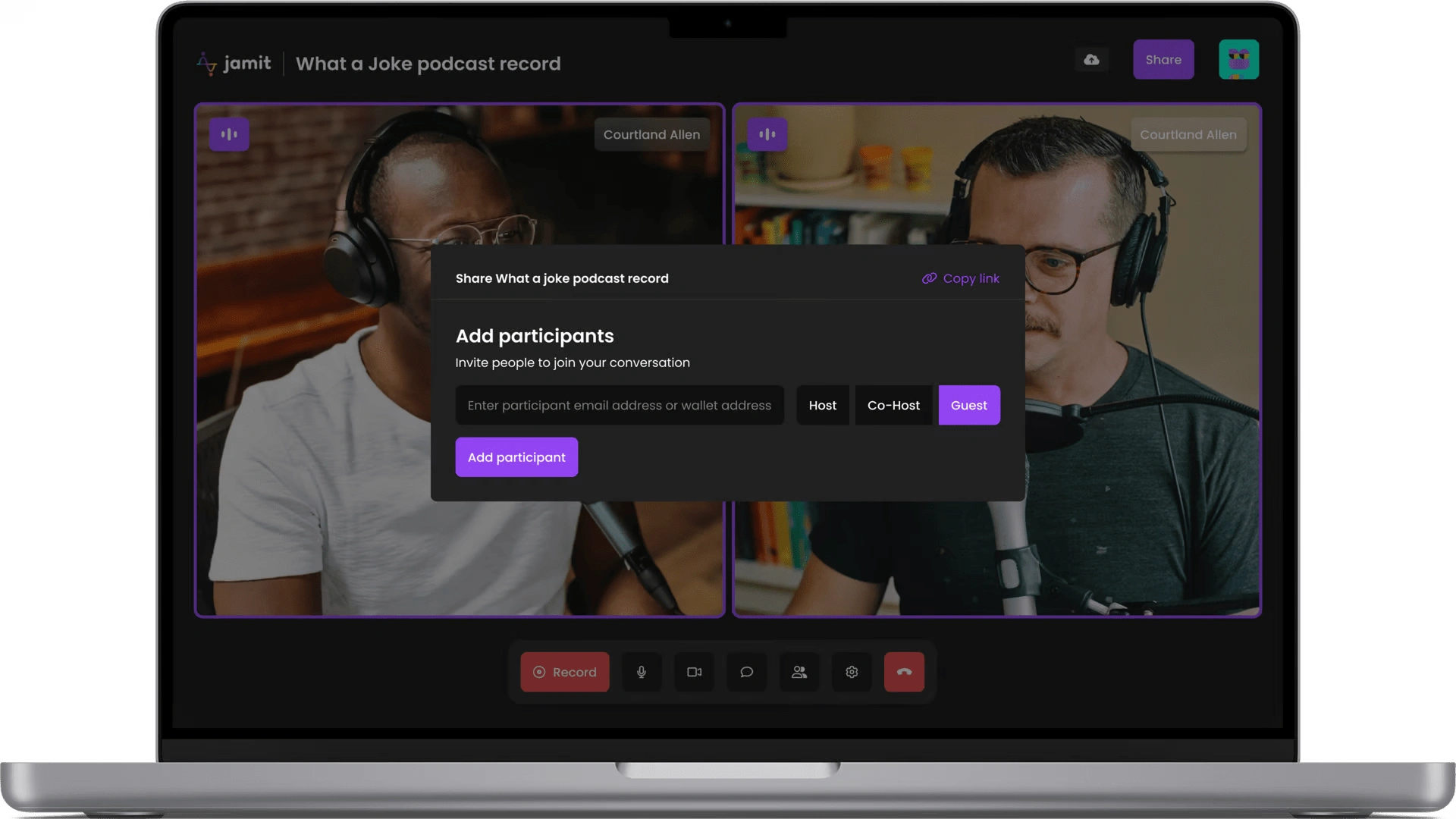Screen dimensions: 1456x819
Task: Open the settings gear
Action: pos(852,672)
